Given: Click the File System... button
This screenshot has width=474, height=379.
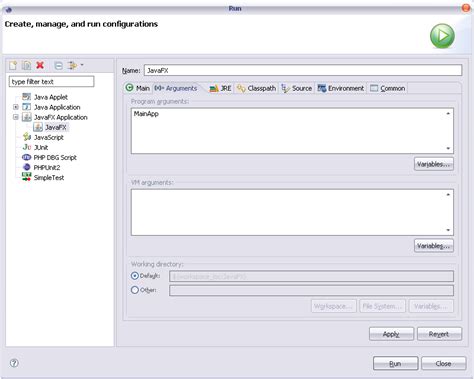Looking at the screenshot, I should 382,306.
